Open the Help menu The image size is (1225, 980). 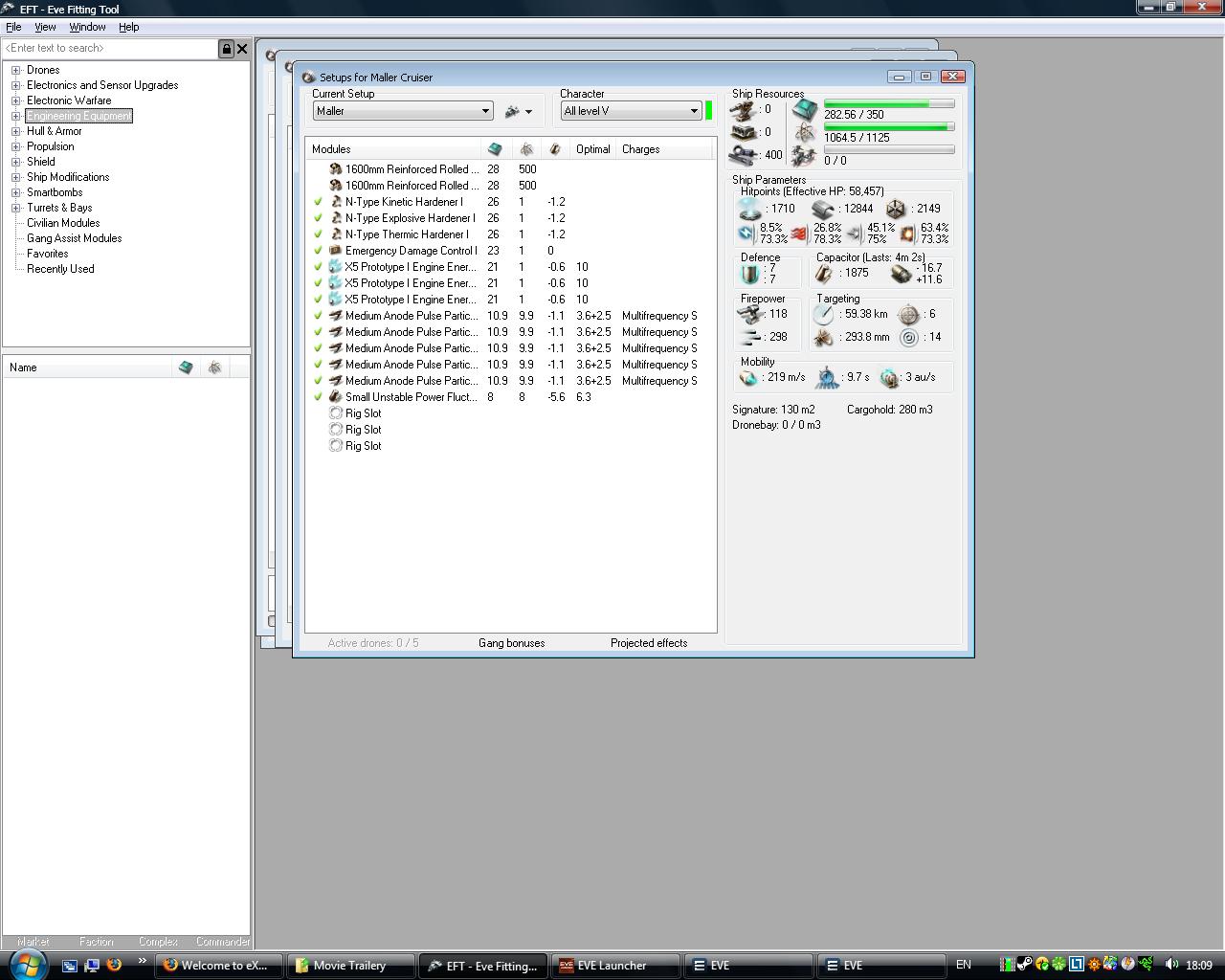[x=128, y=27]
